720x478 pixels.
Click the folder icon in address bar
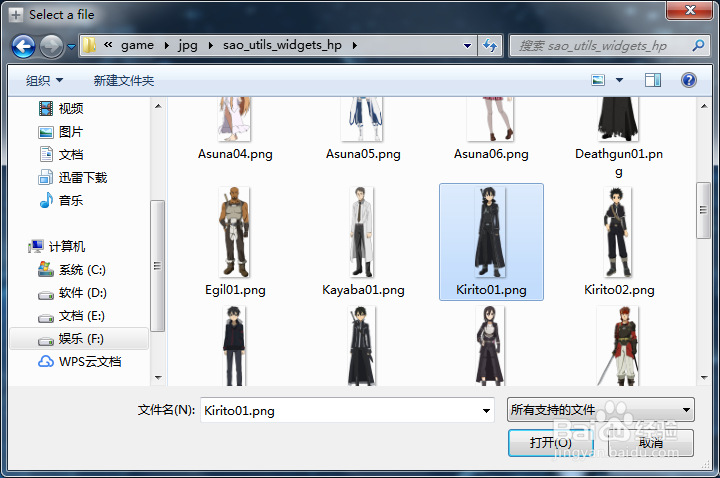click(89, 45)
